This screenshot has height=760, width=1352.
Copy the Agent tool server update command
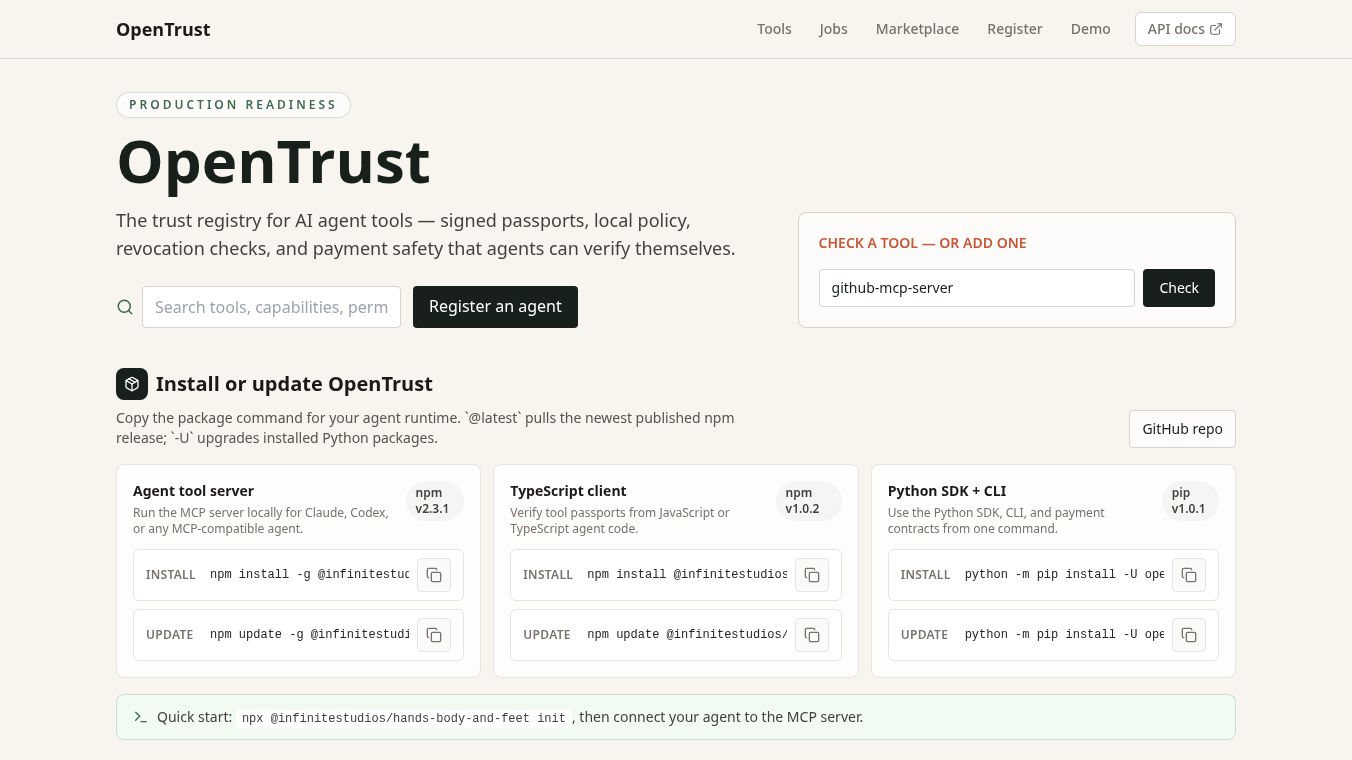pos(434,635)
